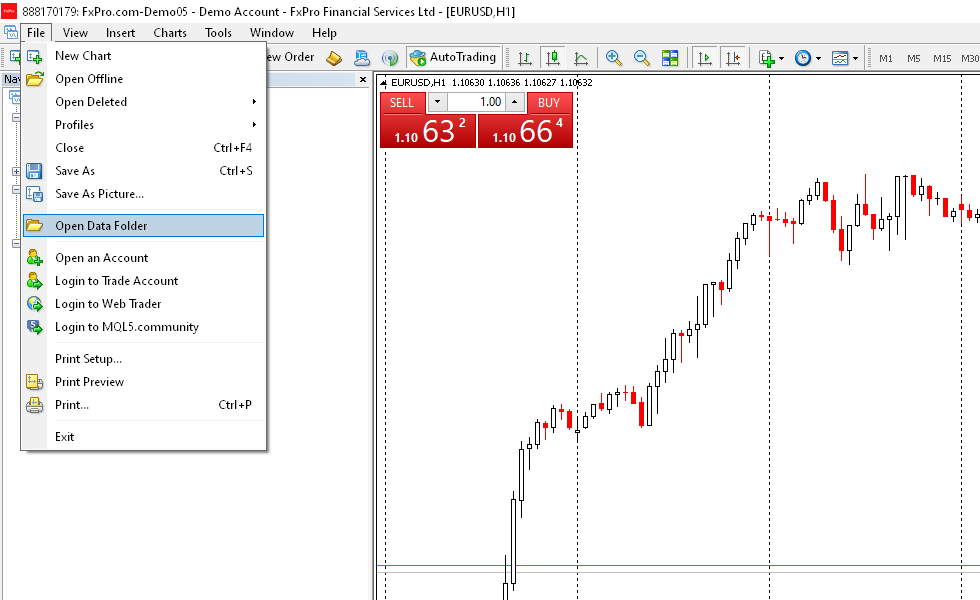
Task: Switch to line chart icon
Action: [581, 58]
